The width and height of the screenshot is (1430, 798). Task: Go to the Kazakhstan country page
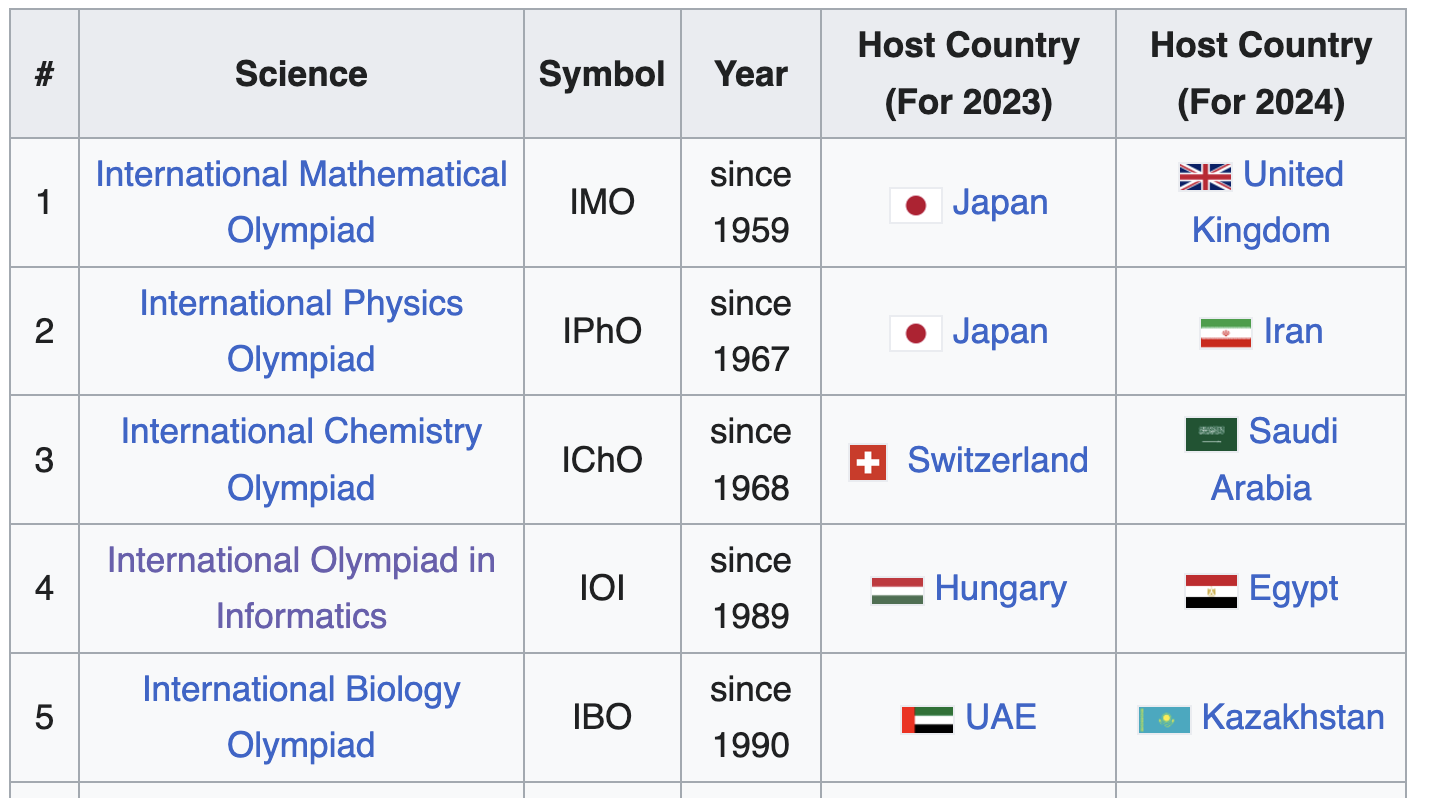(1292, 718)
